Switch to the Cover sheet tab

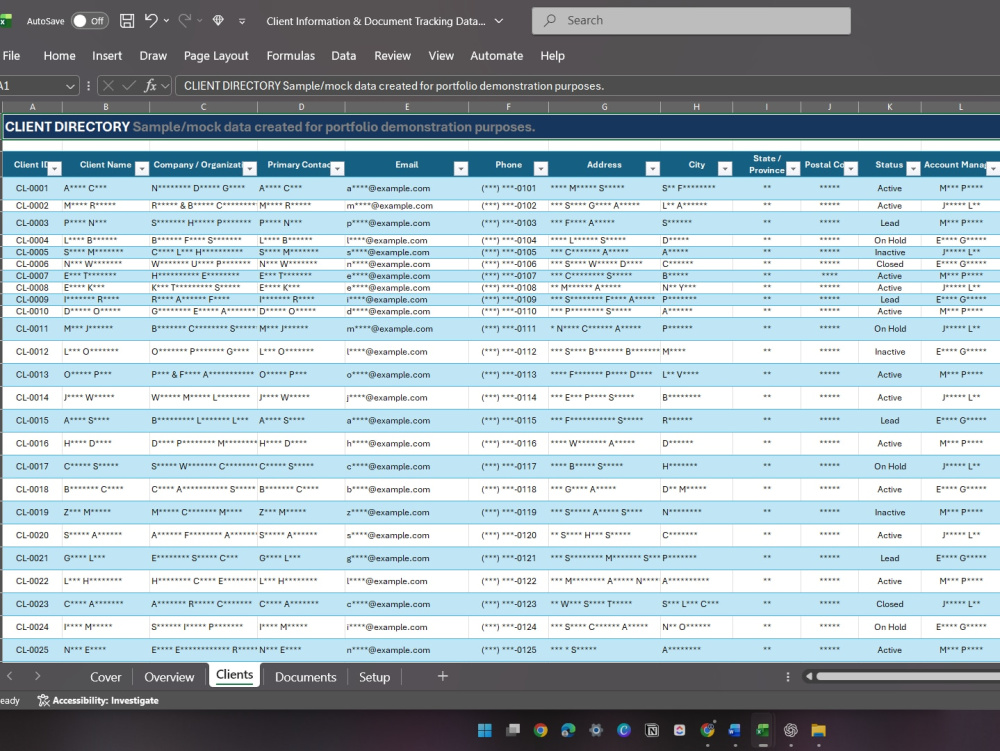[105, 677]
